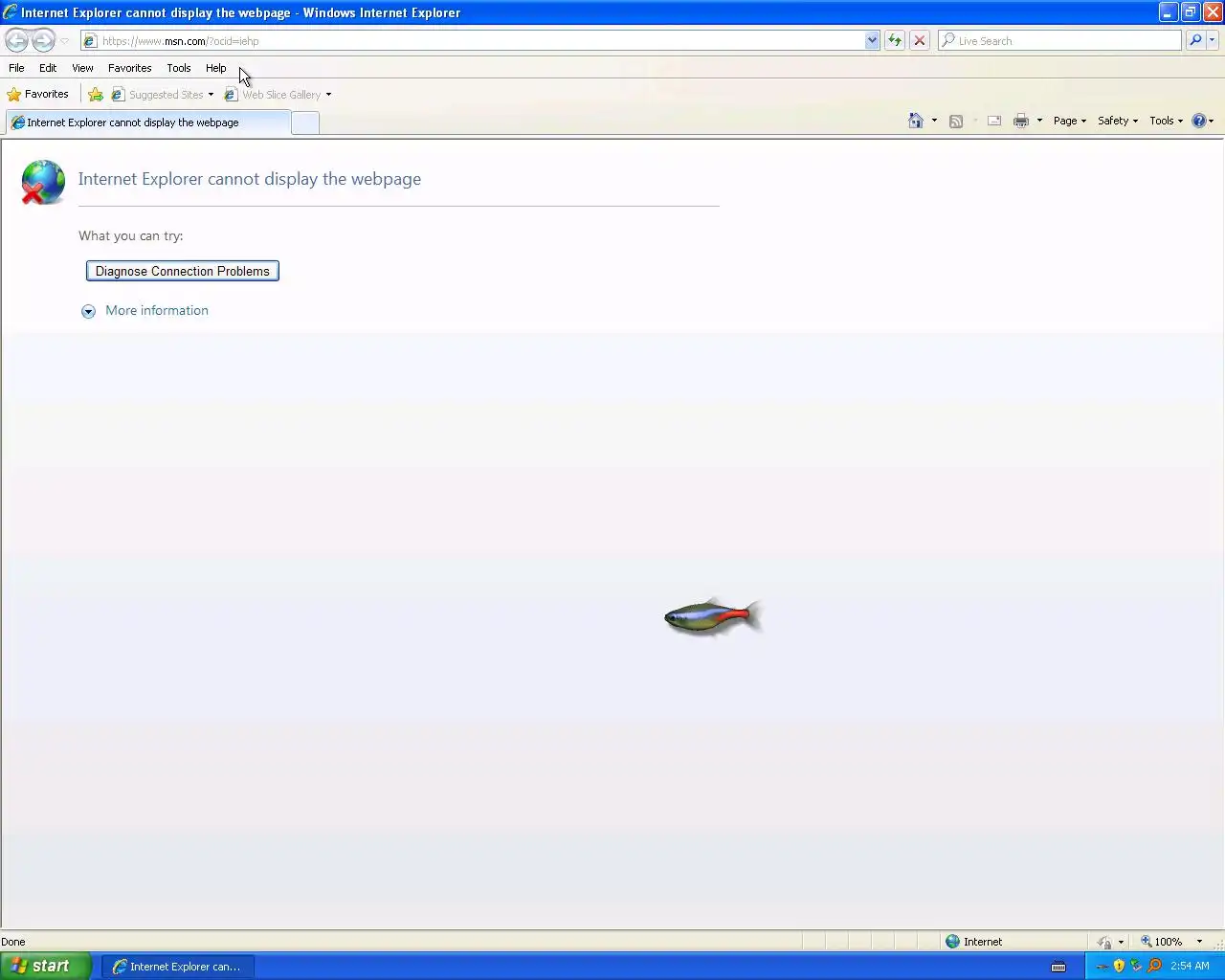Open the Tools command bar menu
The width and height of the screenshot is (1225, 980).
click(x=1166, y=121)
